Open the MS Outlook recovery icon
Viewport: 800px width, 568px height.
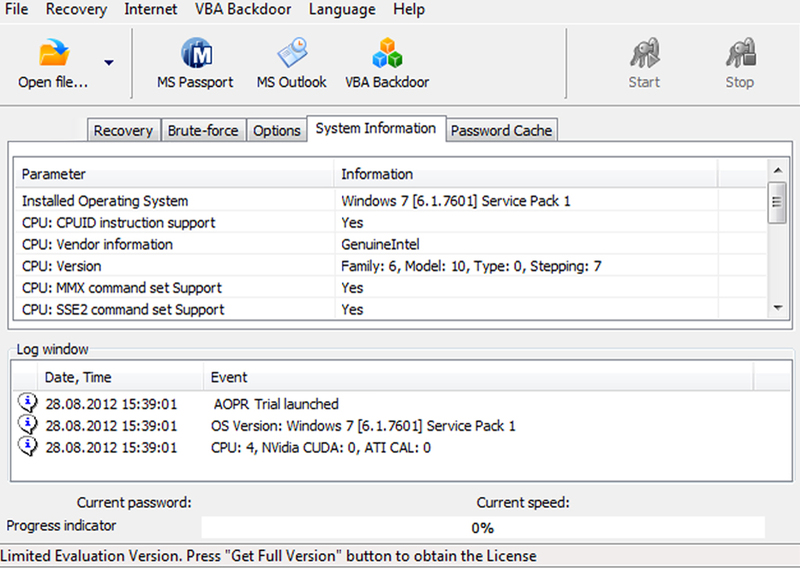tap(292, 52)
